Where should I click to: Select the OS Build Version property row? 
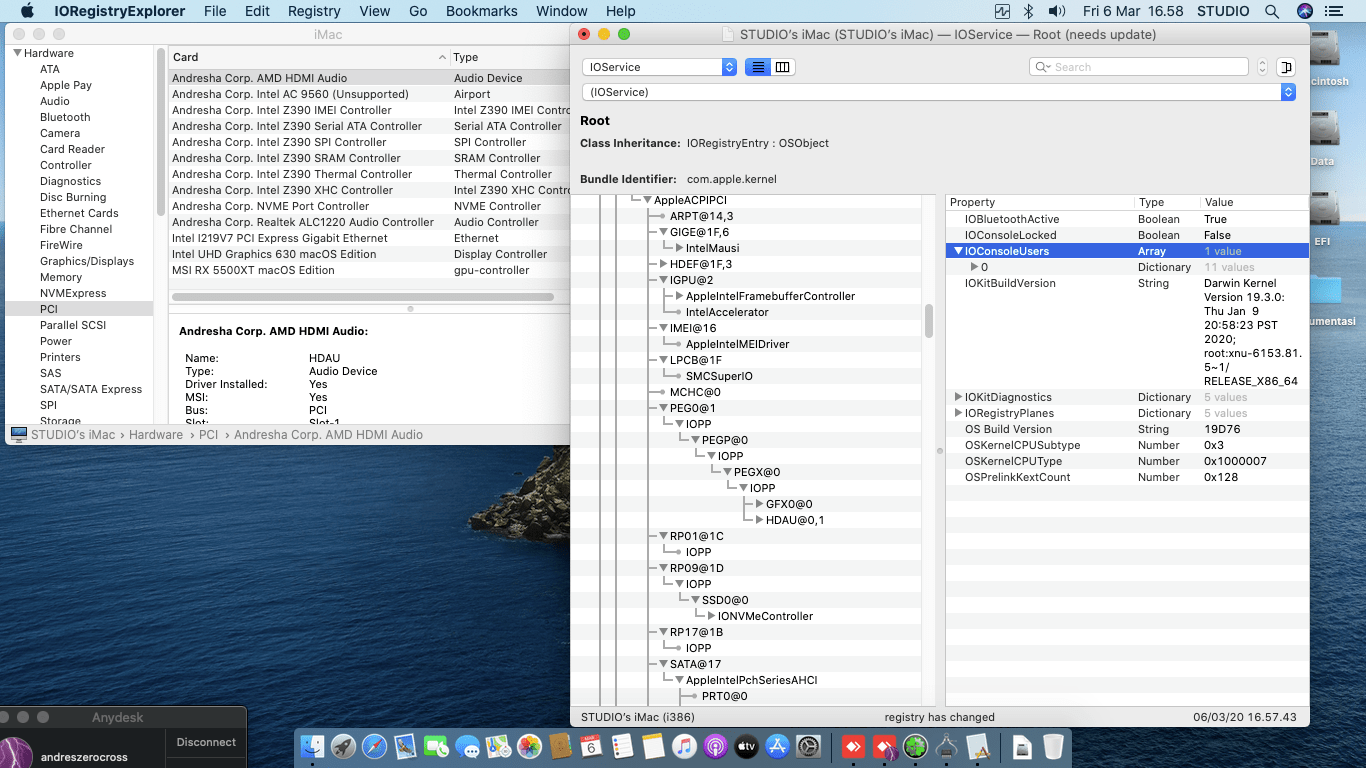1127,429
